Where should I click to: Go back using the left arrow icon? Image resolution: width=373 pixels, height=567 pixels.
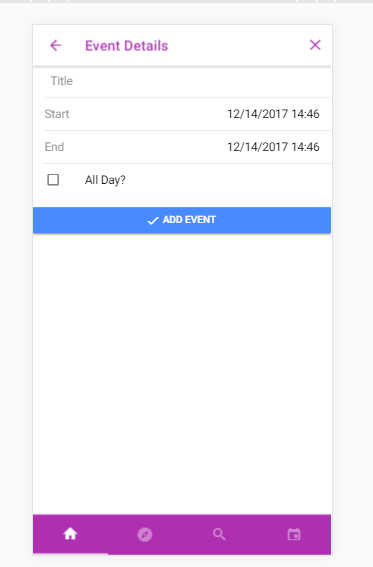56,46
